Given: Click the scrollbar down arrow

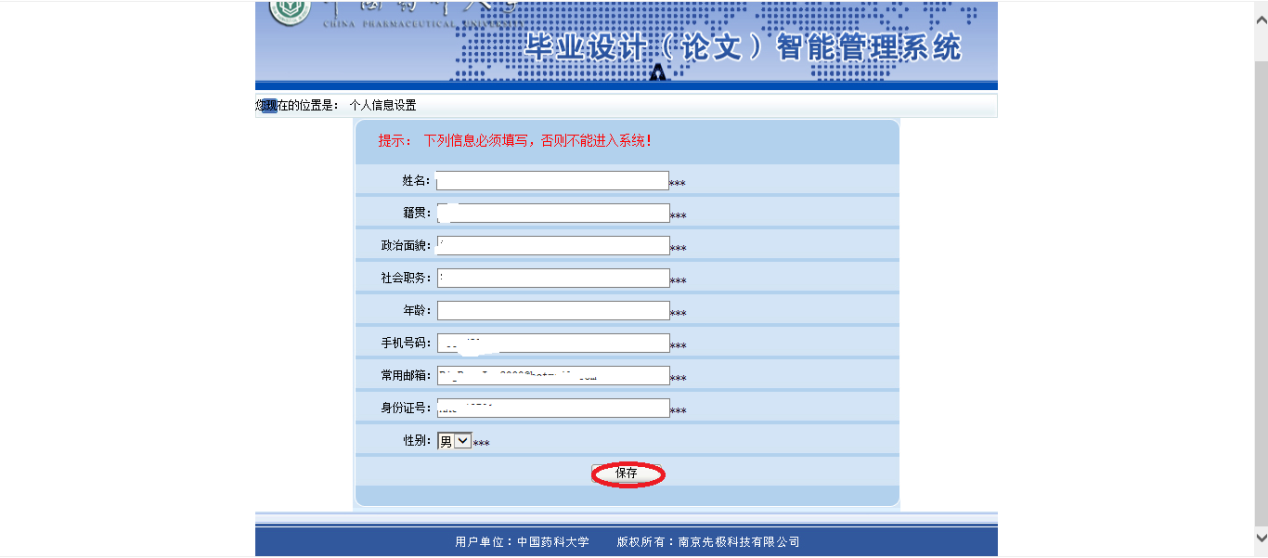Looking at the screenshot, I should (x=1261, y=538).
